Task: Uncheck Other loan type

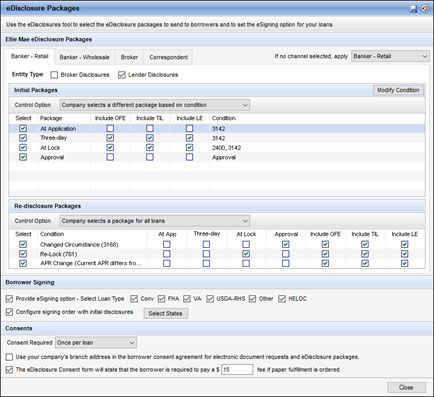Action: tap(252, 299)
